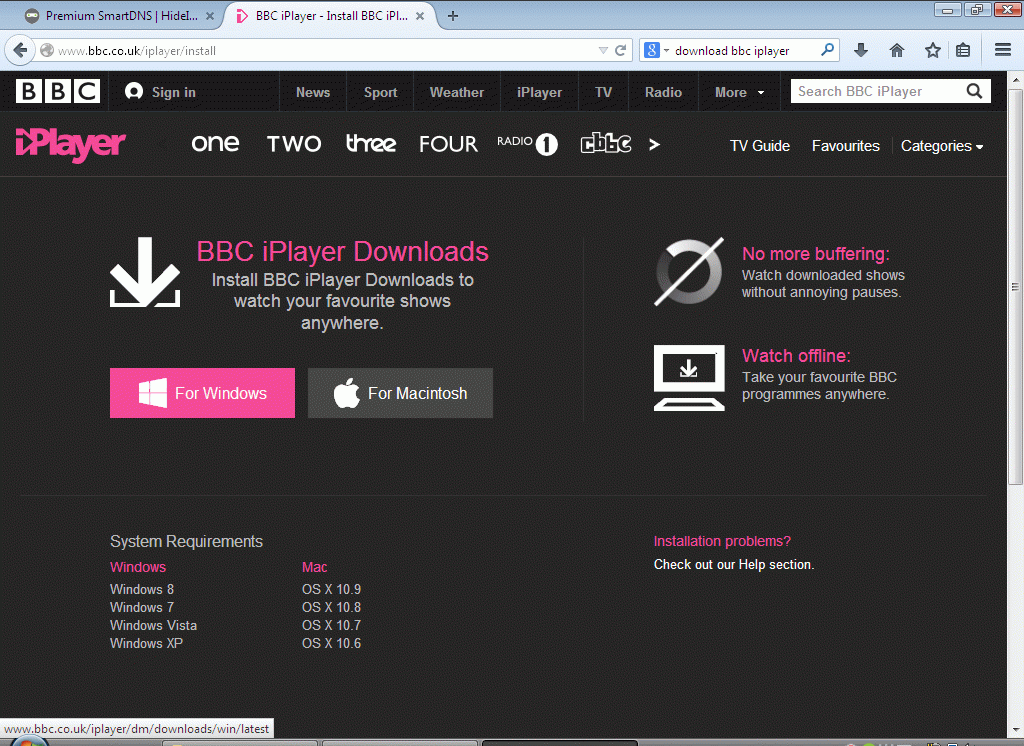
Task: Click the scrollbar up arrow
Action: tap(1015, 80)
